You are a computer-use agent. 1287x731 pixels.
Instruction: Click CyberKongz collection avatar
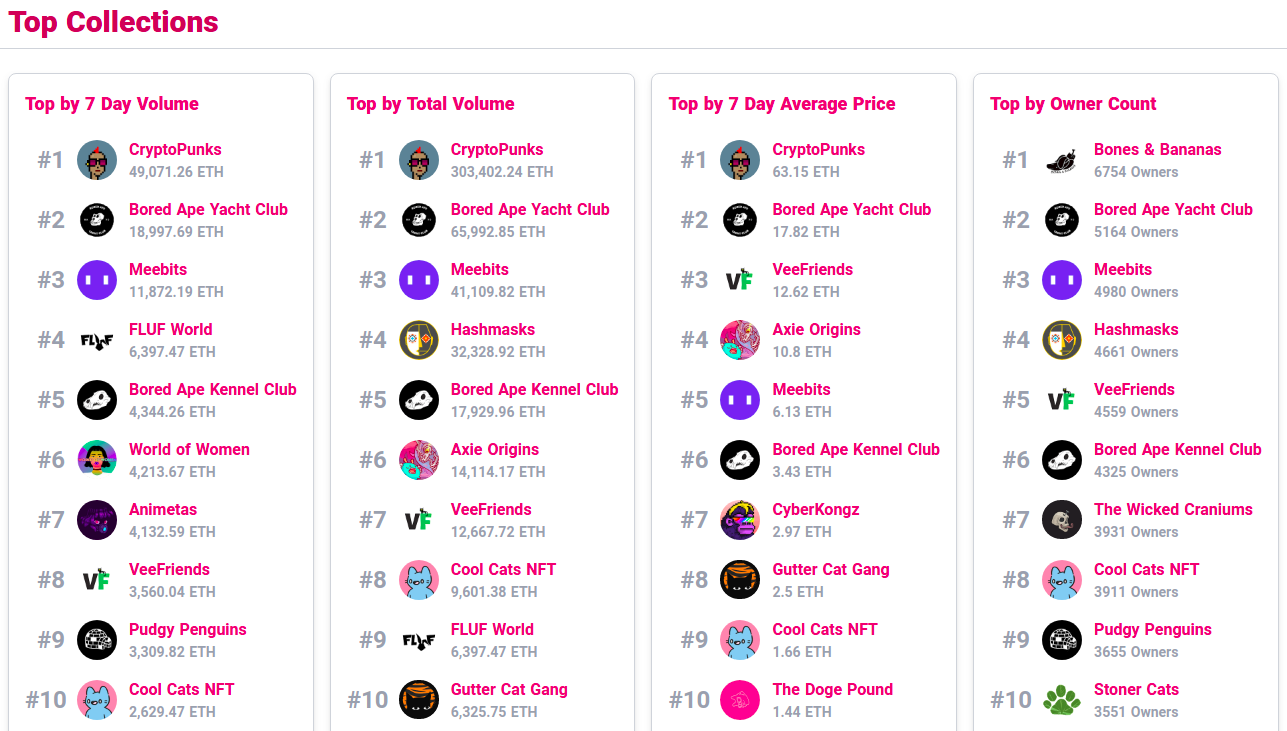[x=740, y=520]
